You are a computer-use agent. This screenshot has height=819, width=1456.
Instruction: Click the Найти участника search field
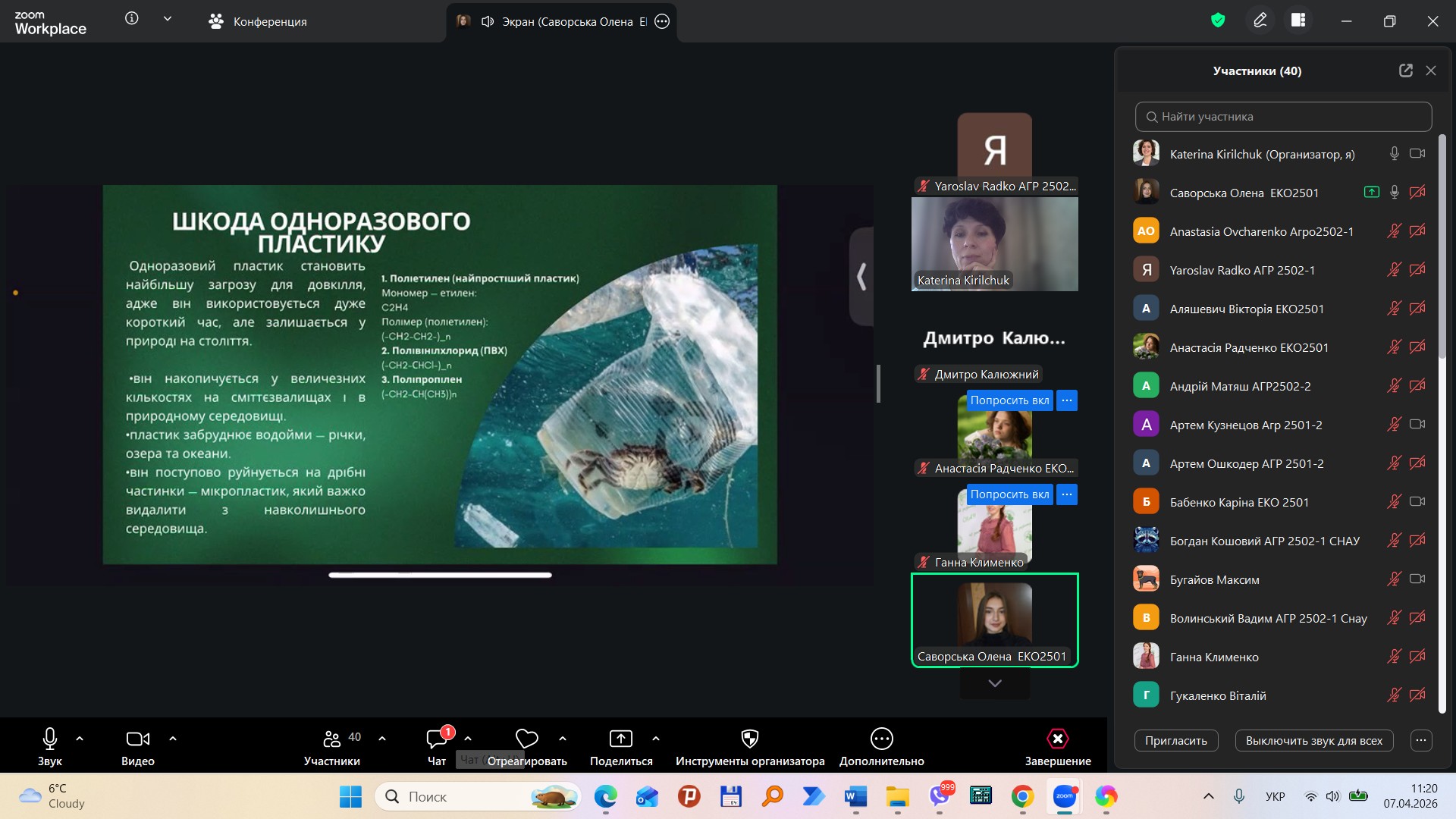pos(1283,117)
